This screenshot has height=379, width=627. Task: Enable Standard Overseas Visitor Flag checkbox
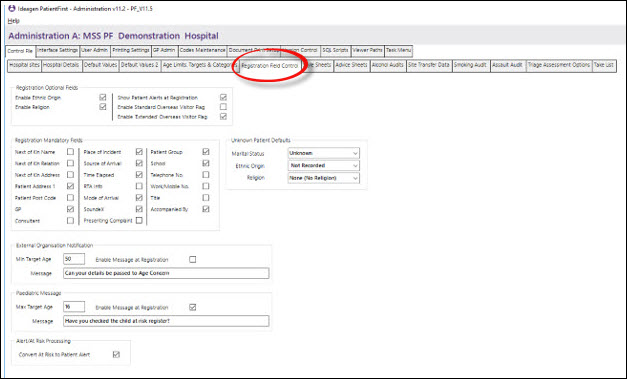(223, 107)
